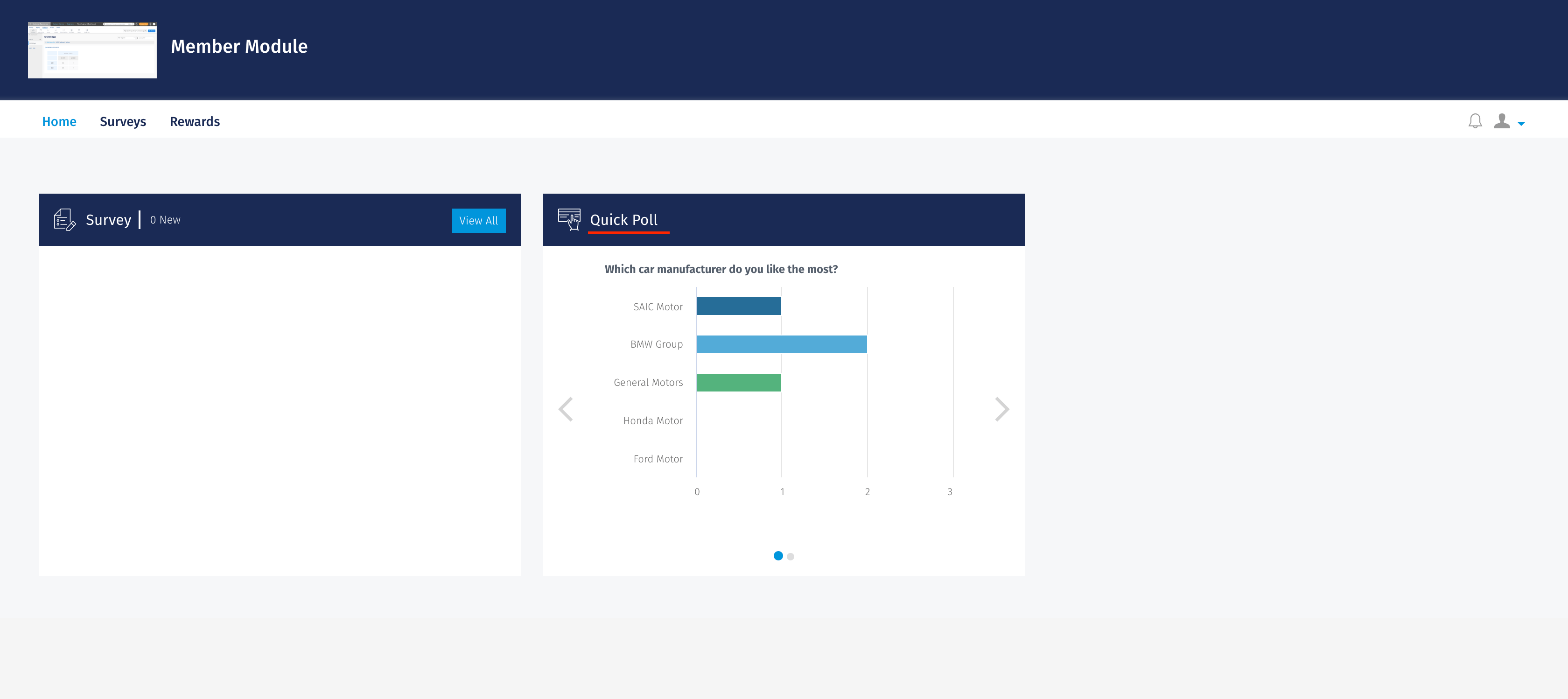Switch to the Rewards section
Viewport: 1568px width, 699px height.
tap(195, 121)
